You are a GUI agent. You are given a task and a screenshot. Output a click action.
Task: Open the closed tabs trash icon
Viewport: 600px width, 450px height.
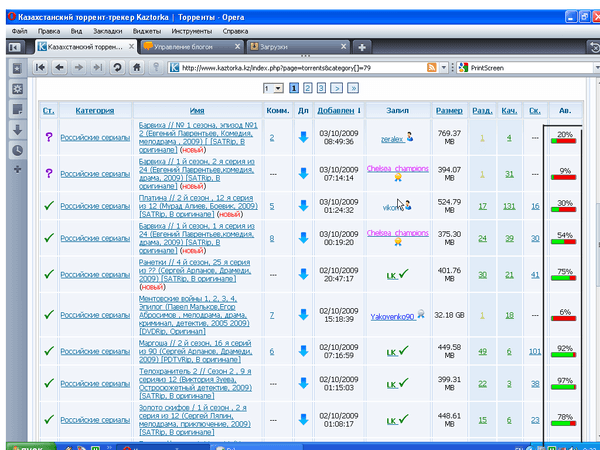pyautogui.click(x=594, y=47)
